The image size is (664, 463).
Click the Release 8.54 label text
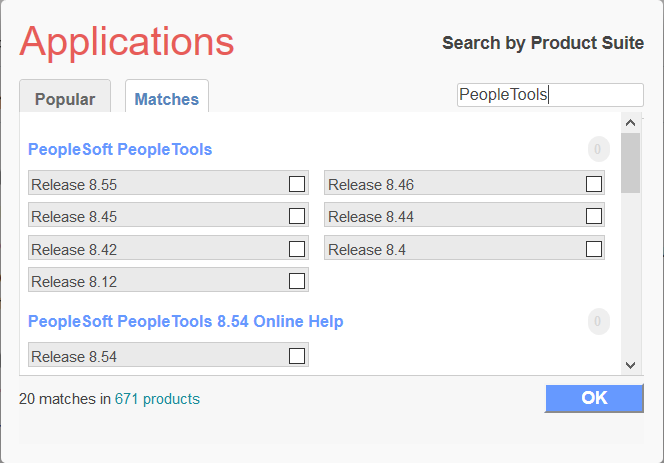coord(74,357)
